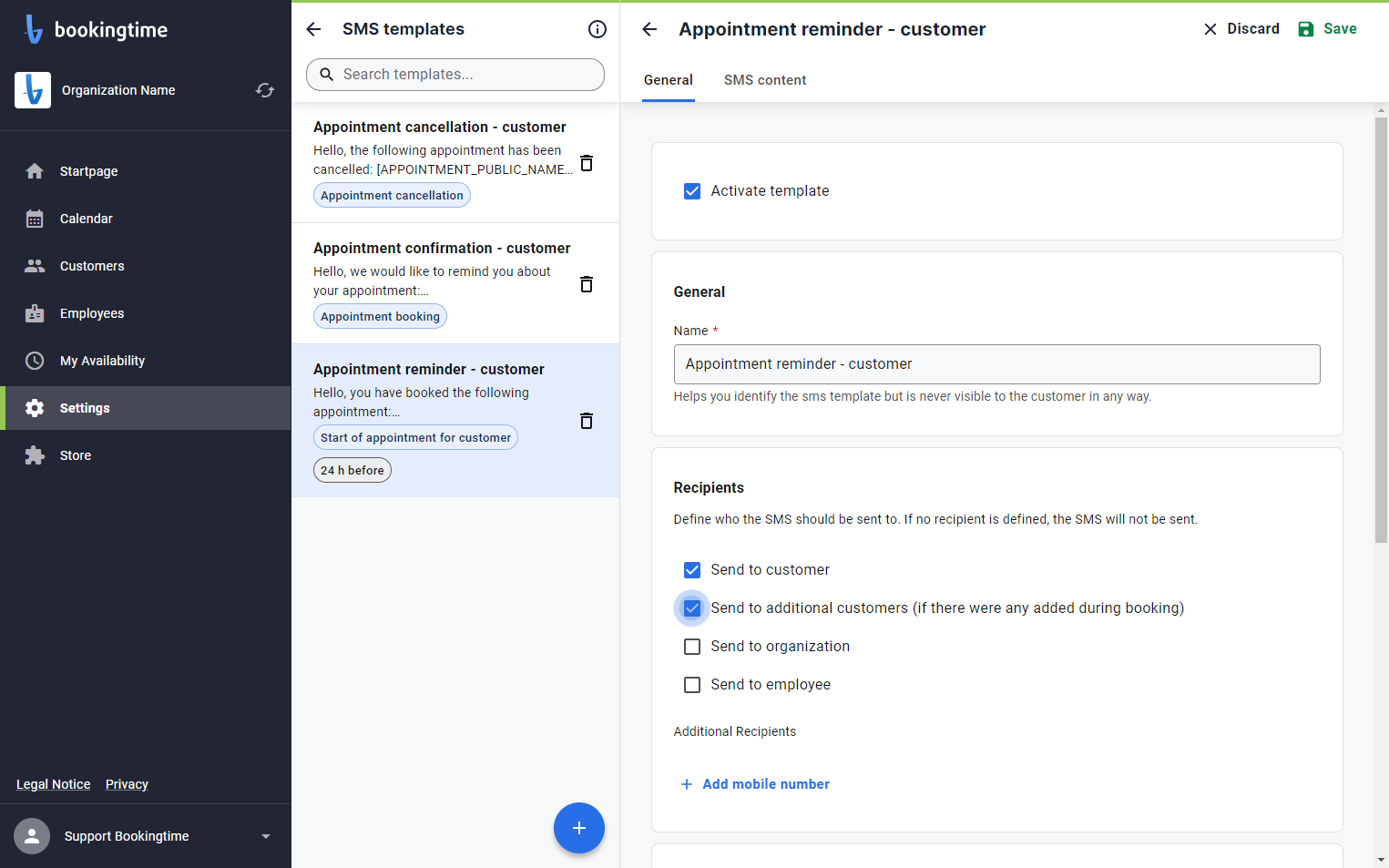Enable Send to organization
This screenshot has height=868, width=1389.
pyautogui.click(x=692, y=647)
